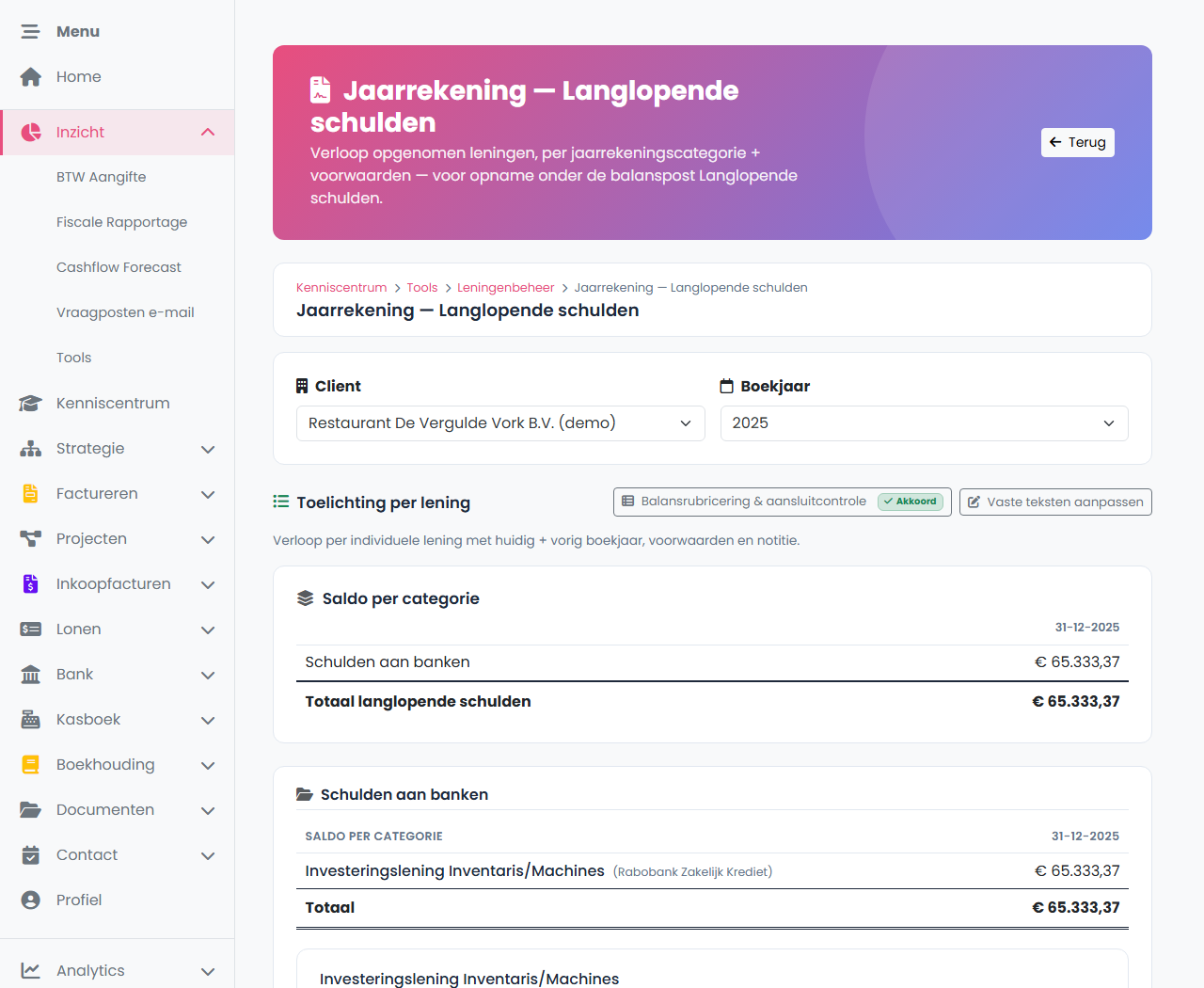Click the Boekhouding book icon
The height and width of the screenshot is (988, 1204).
click(31, 765)
